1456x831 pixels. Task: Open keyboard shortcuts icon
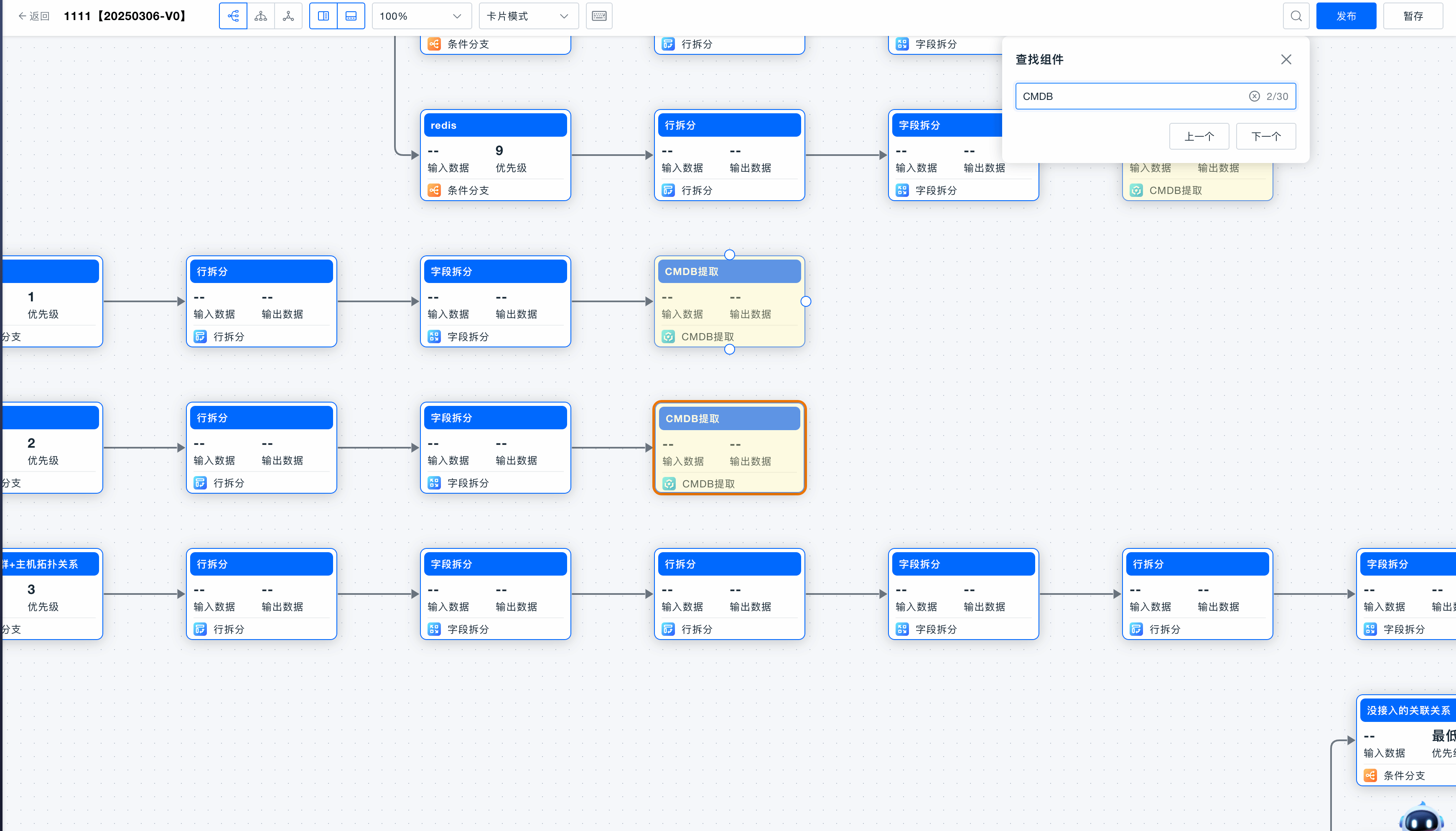tap(599, 16)
